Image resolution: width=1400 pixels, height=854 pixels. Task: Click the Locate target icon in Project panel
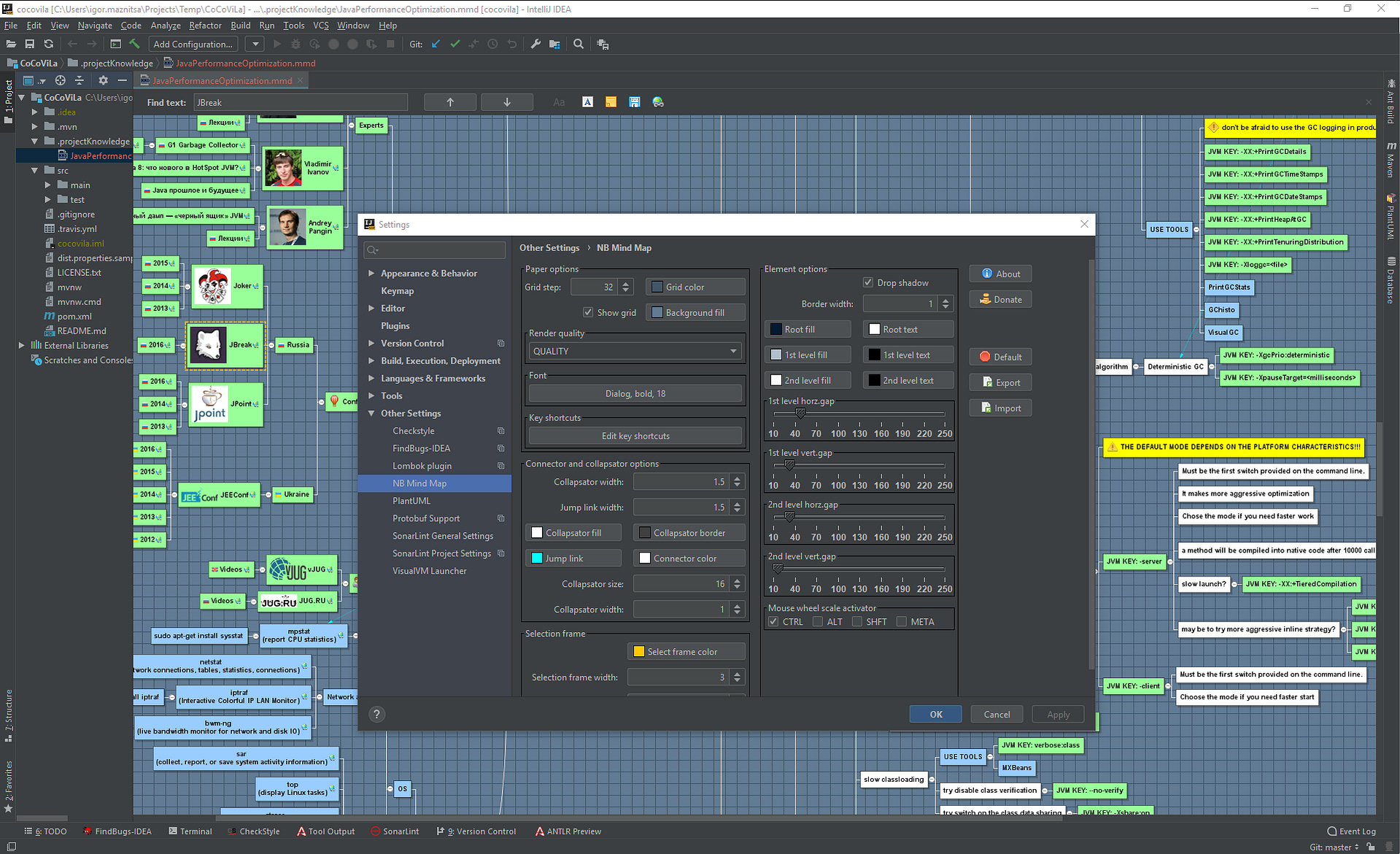(61, 80)
